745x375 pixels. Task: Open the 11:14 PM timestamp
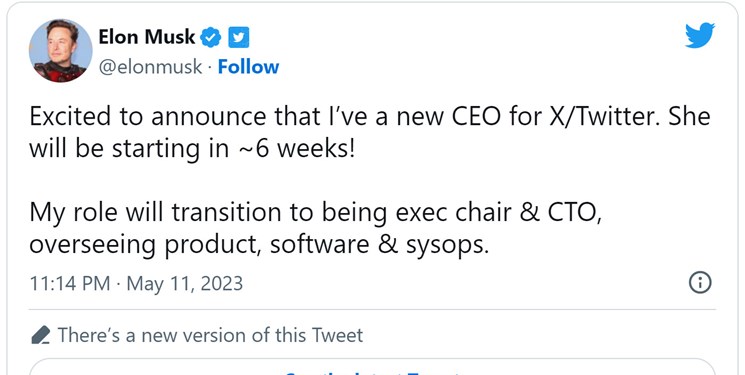coord(70,283)
